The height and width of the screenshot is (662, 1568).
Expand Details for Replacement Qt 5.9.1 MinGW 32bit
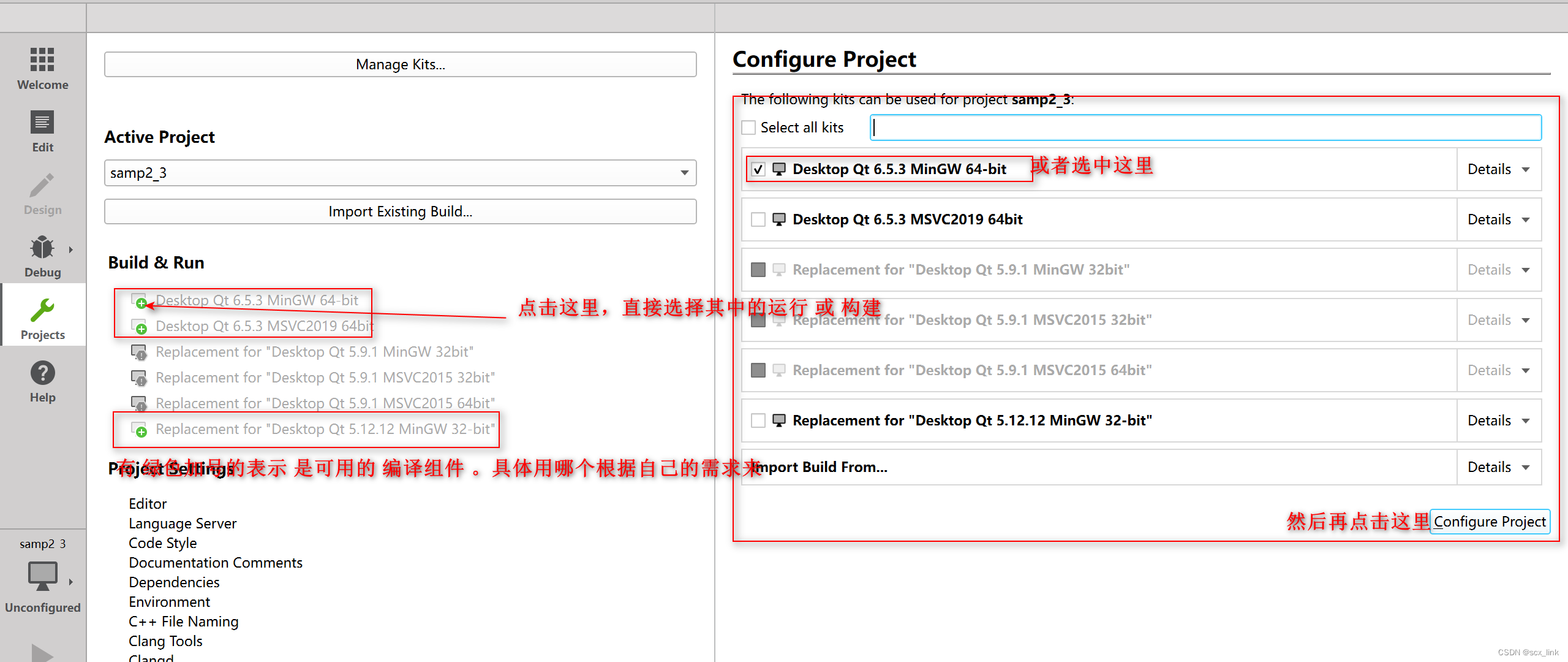pos(1499,270)
